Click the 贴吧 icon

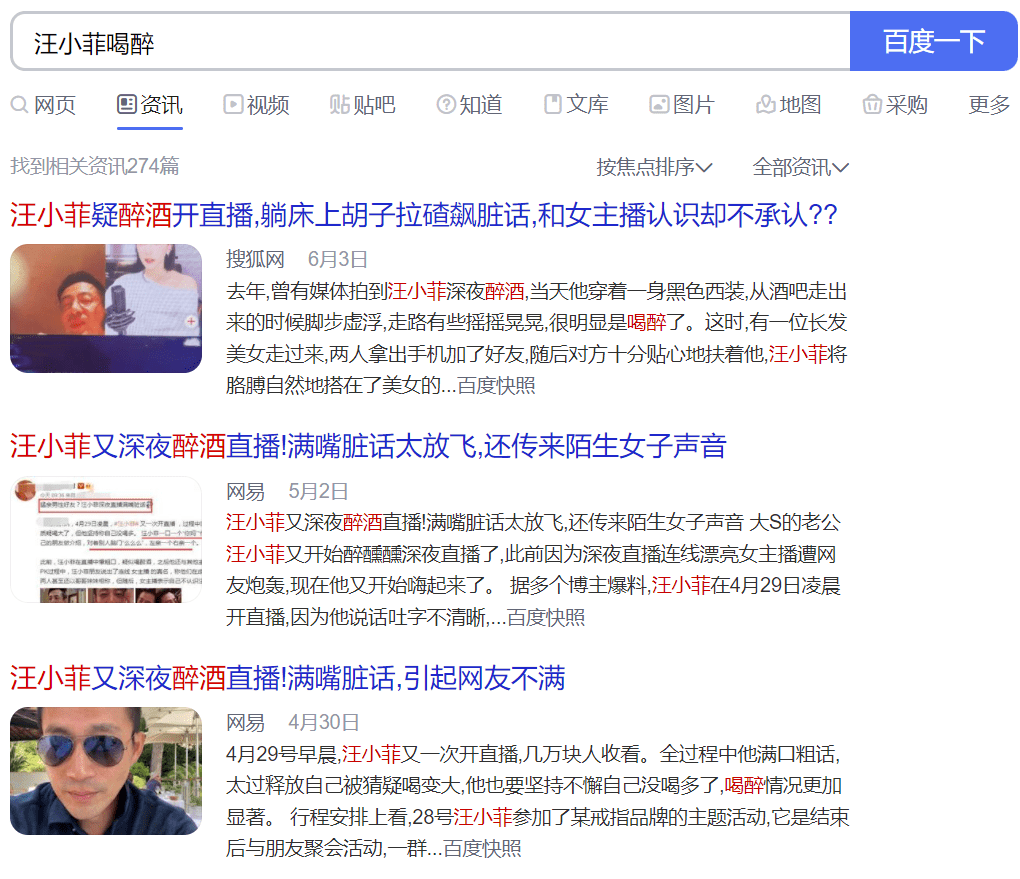pos(339,104)
